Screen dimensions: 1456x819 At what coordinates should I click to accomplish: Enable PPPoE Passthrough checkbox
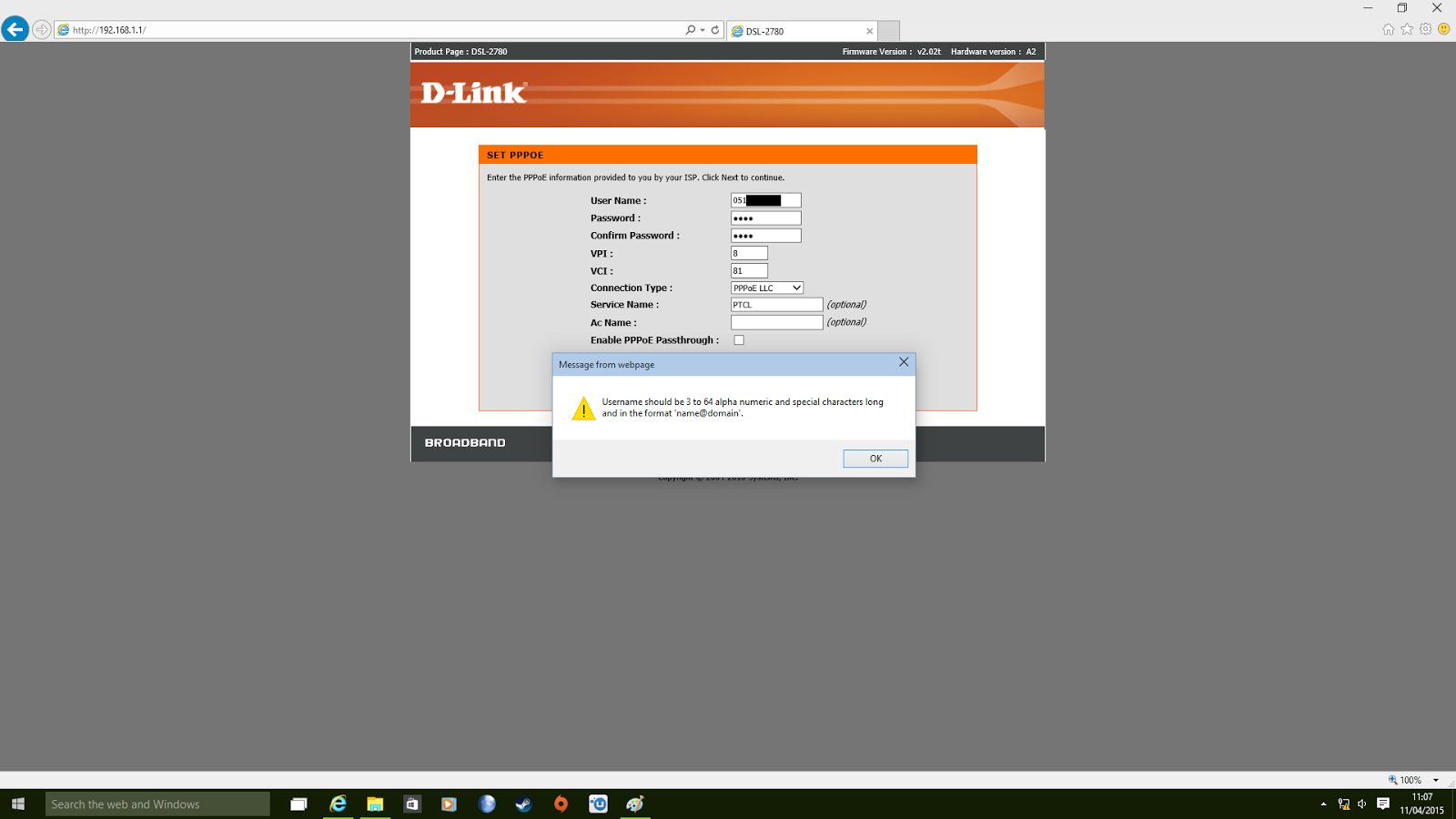click(738, 339)
